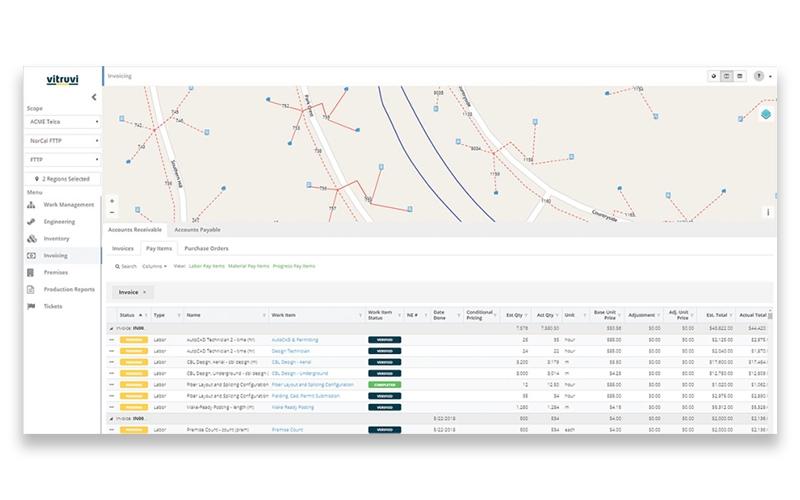Open the CBL Design - Aerial link
This screenshot has height=500, width=800.
pyautogui.click(x=291, y=362)
